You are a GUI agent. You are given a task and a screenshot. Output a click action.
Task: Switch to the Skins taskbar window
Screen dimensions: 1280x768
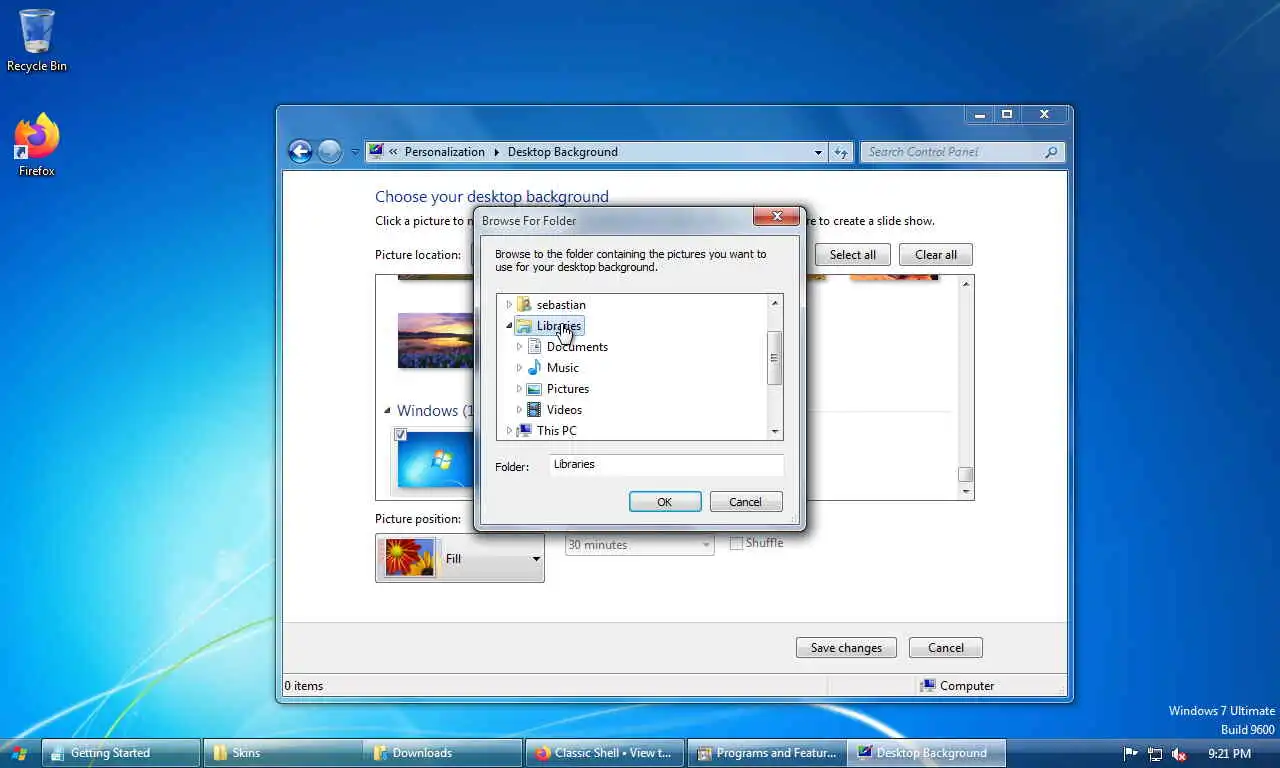click(283, 753)
